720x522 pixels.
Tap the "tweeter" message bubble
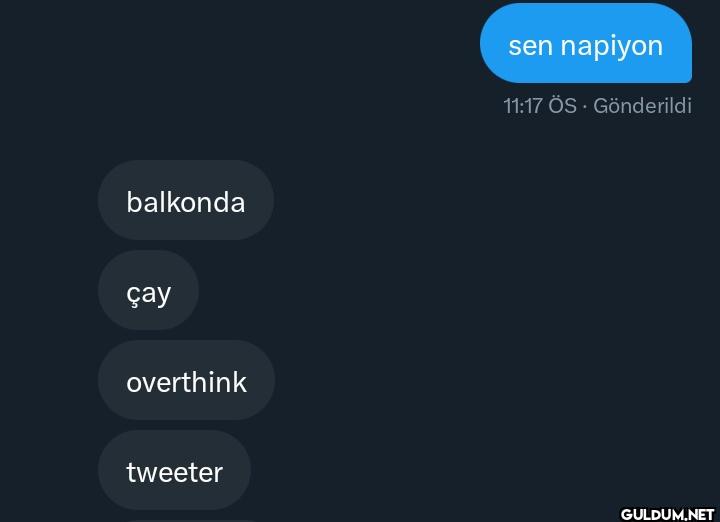(x=174, y=470)
